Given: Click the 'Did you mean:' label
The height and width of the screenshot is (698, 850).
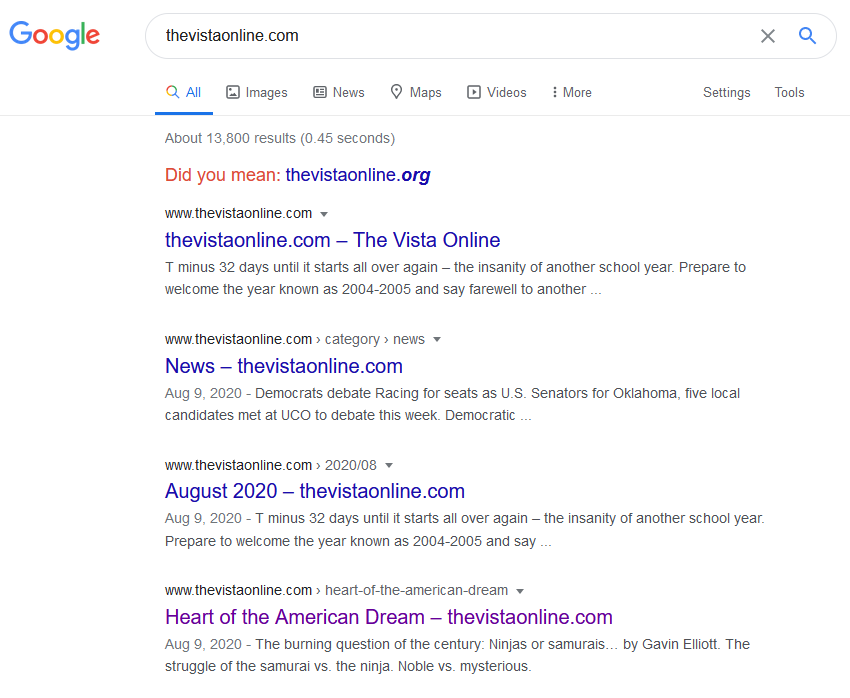Looking at the screenshot, I should click(223, 175).
